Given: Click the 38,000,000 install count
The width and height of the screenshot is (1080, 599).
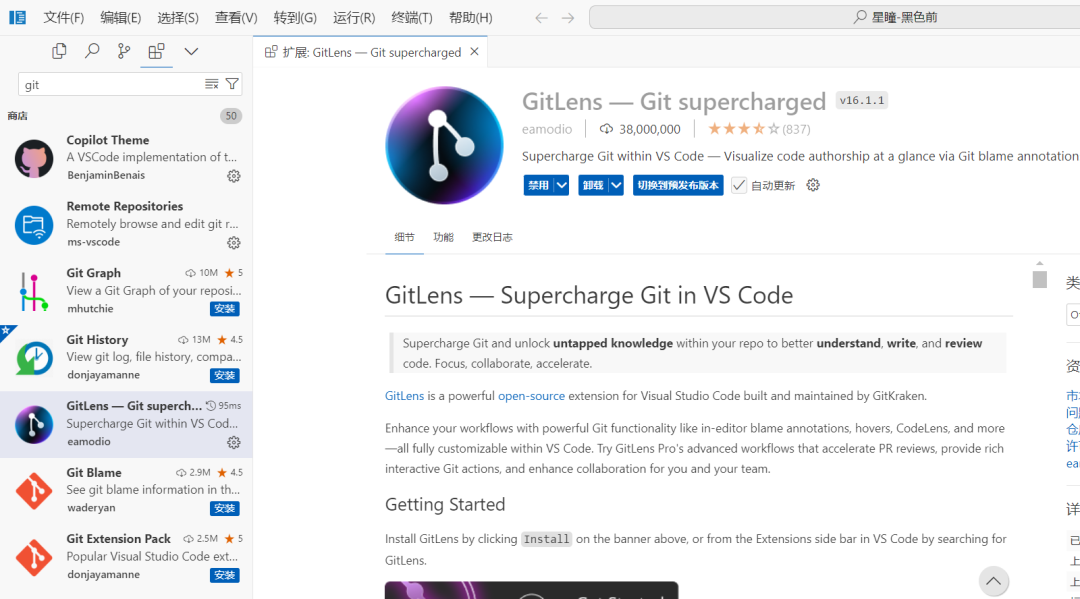Looking at the screenshot, I should 641,129.
